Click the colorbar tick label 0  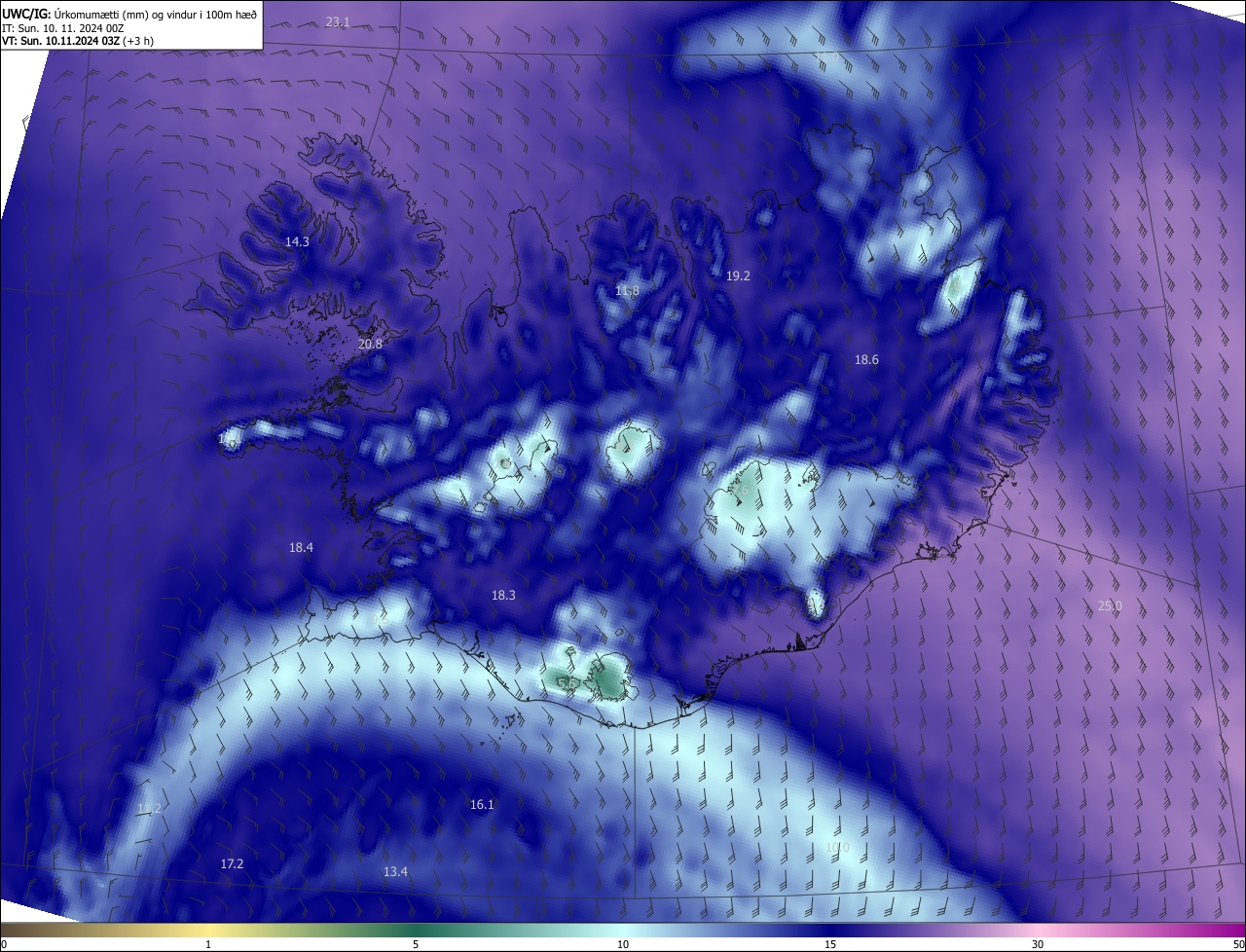pos(3,944)
